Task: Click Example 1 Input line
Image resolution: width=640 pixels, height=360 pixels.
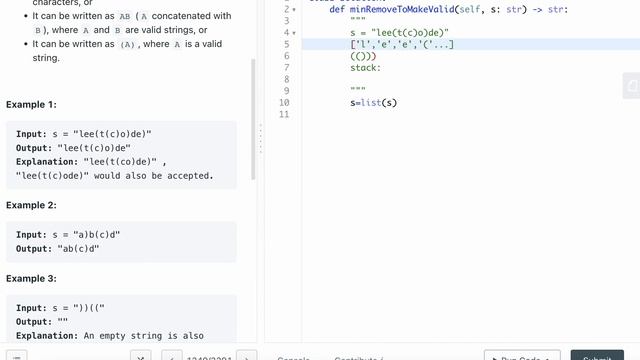Action: (x=84, y=134)
